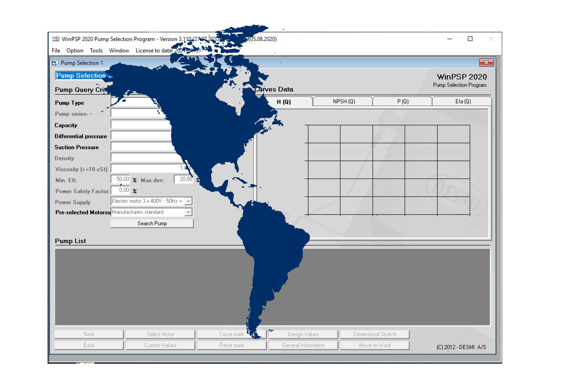Click the Select Motor button
The image size is (570, 371).
160,334
